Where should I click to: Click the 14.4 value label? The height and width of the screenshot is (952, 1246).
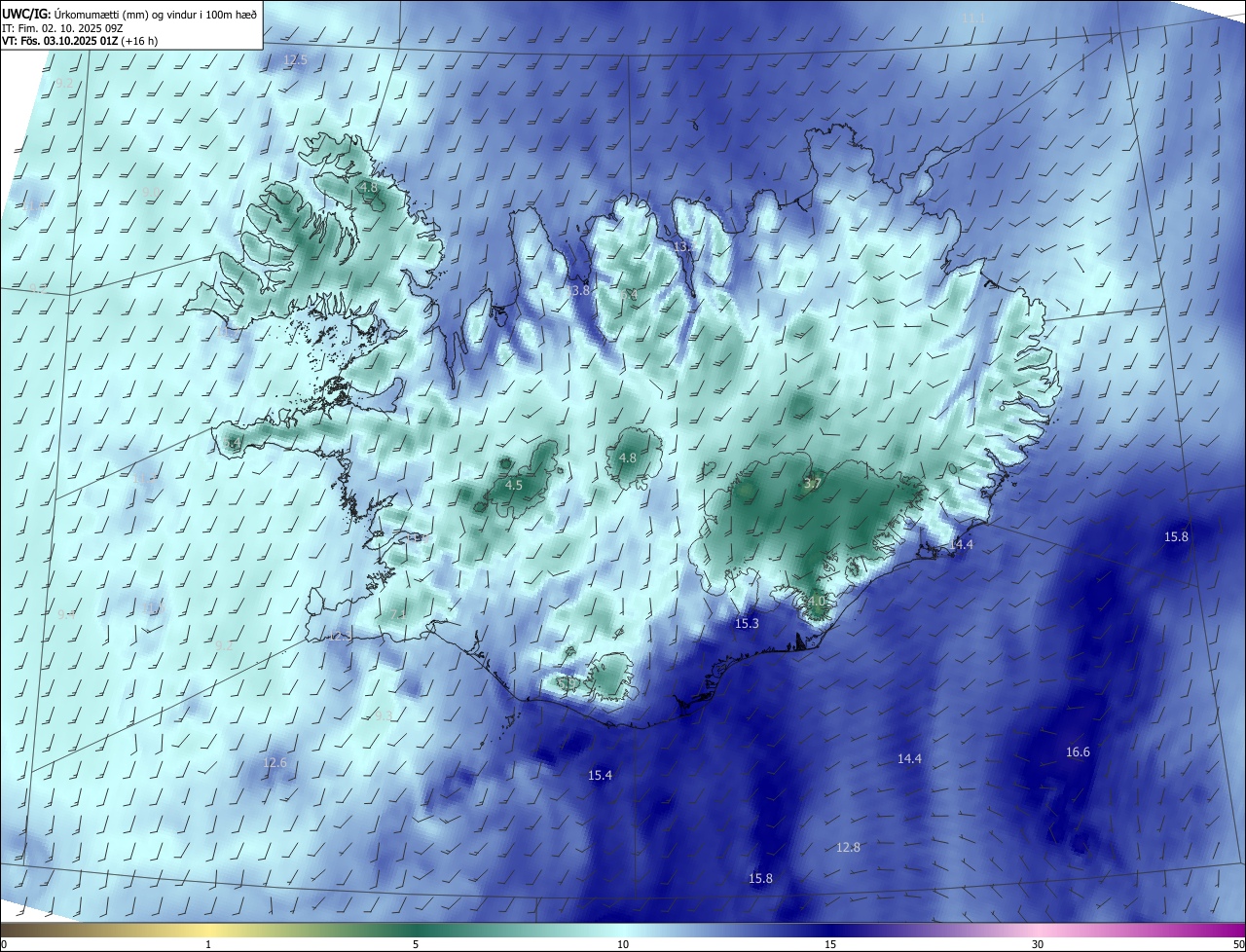(909, 758)
